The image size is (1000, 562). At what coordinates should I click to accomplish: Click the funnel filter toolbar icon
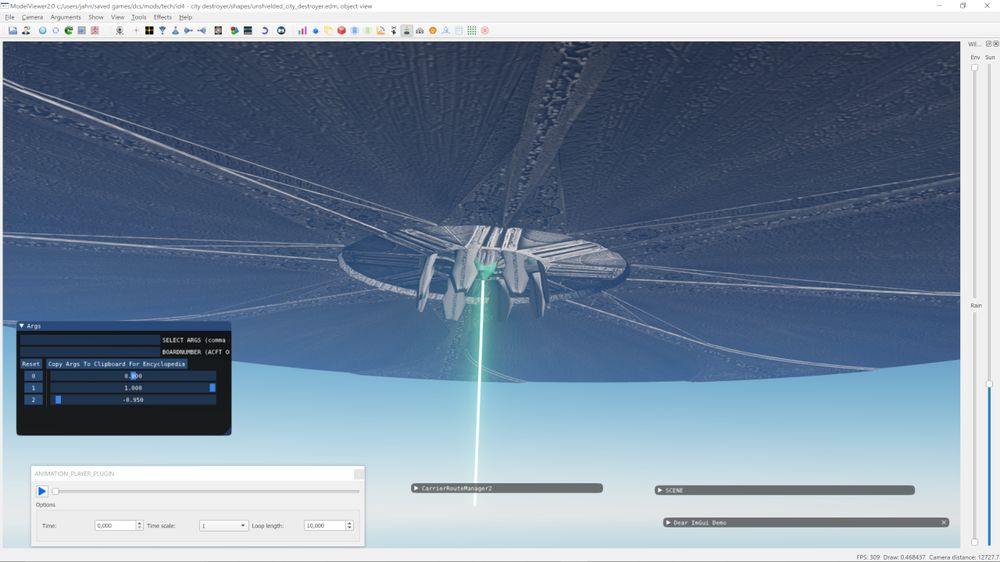(x=162, y=31)
